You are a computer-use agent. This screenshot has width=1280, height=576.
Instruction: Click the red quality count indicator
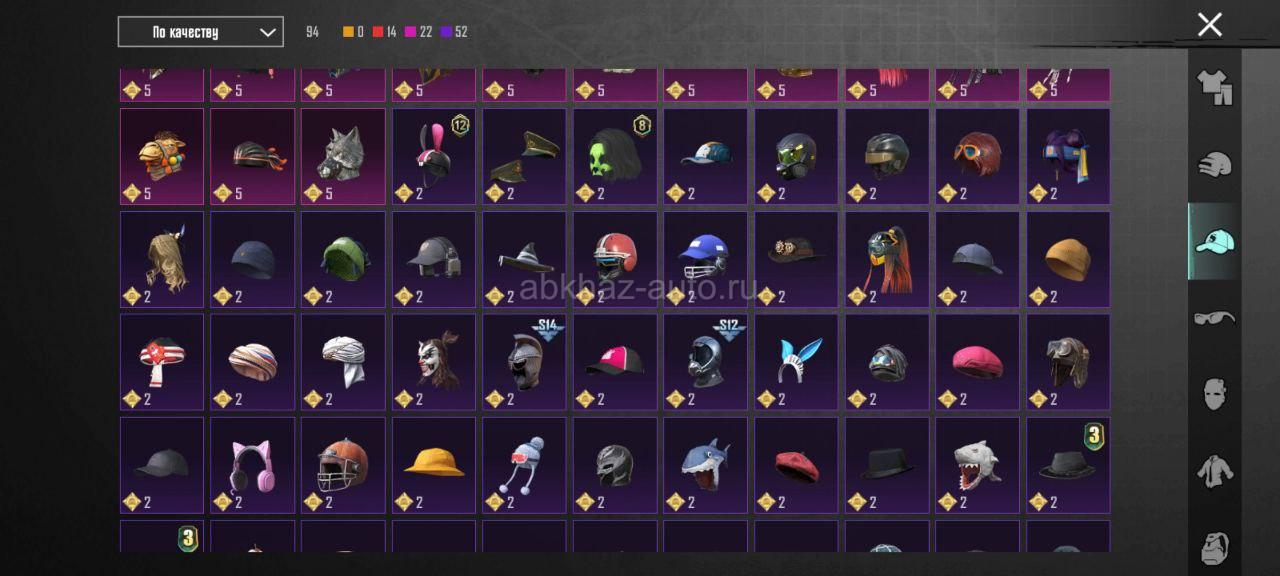coord(385,32)
